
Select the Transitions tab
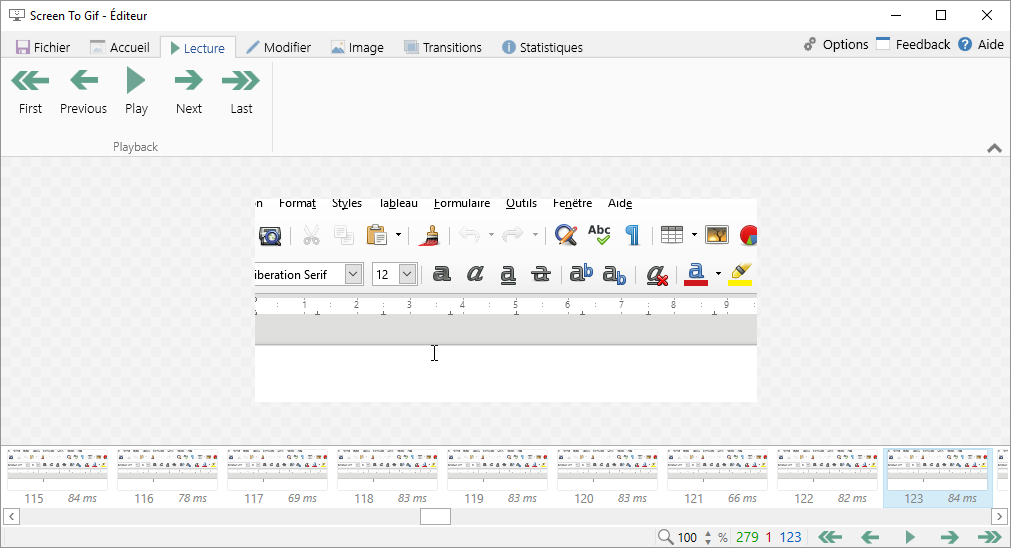442,47
